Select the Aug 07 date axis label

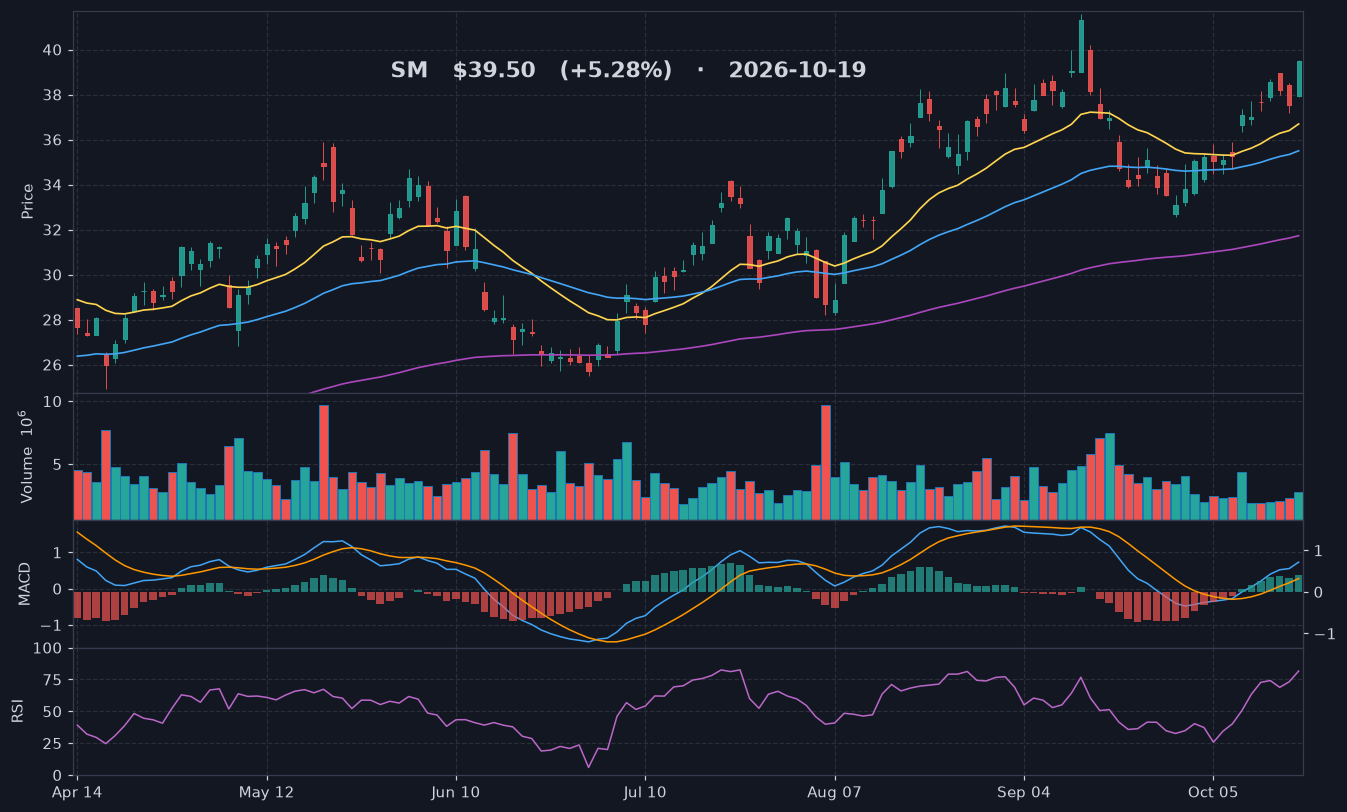(834, 792)
